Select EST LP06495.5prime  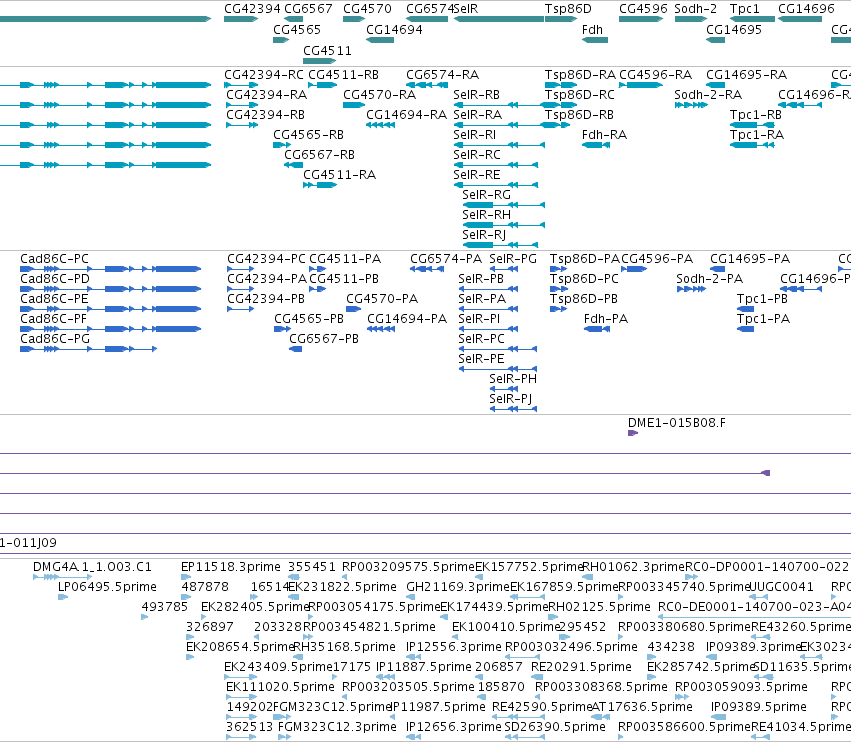(107, 587)
